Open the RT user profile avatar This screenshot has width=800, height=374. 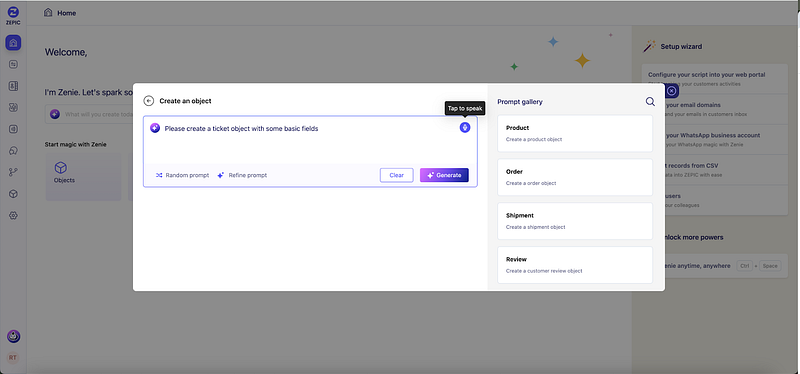point(13,358)
